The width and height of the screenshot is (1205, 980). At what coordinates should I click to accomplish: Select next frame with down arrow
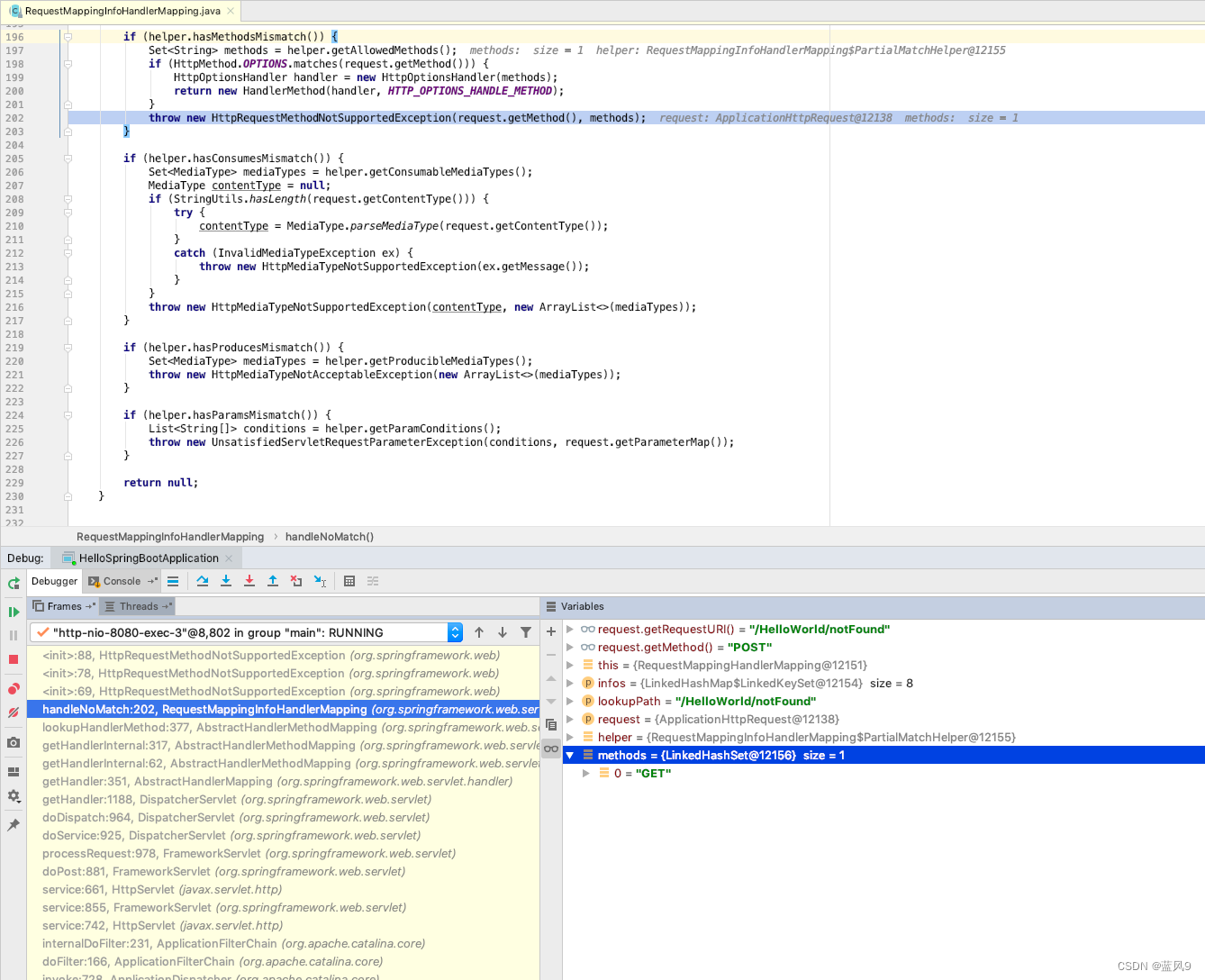coord(503,632)
